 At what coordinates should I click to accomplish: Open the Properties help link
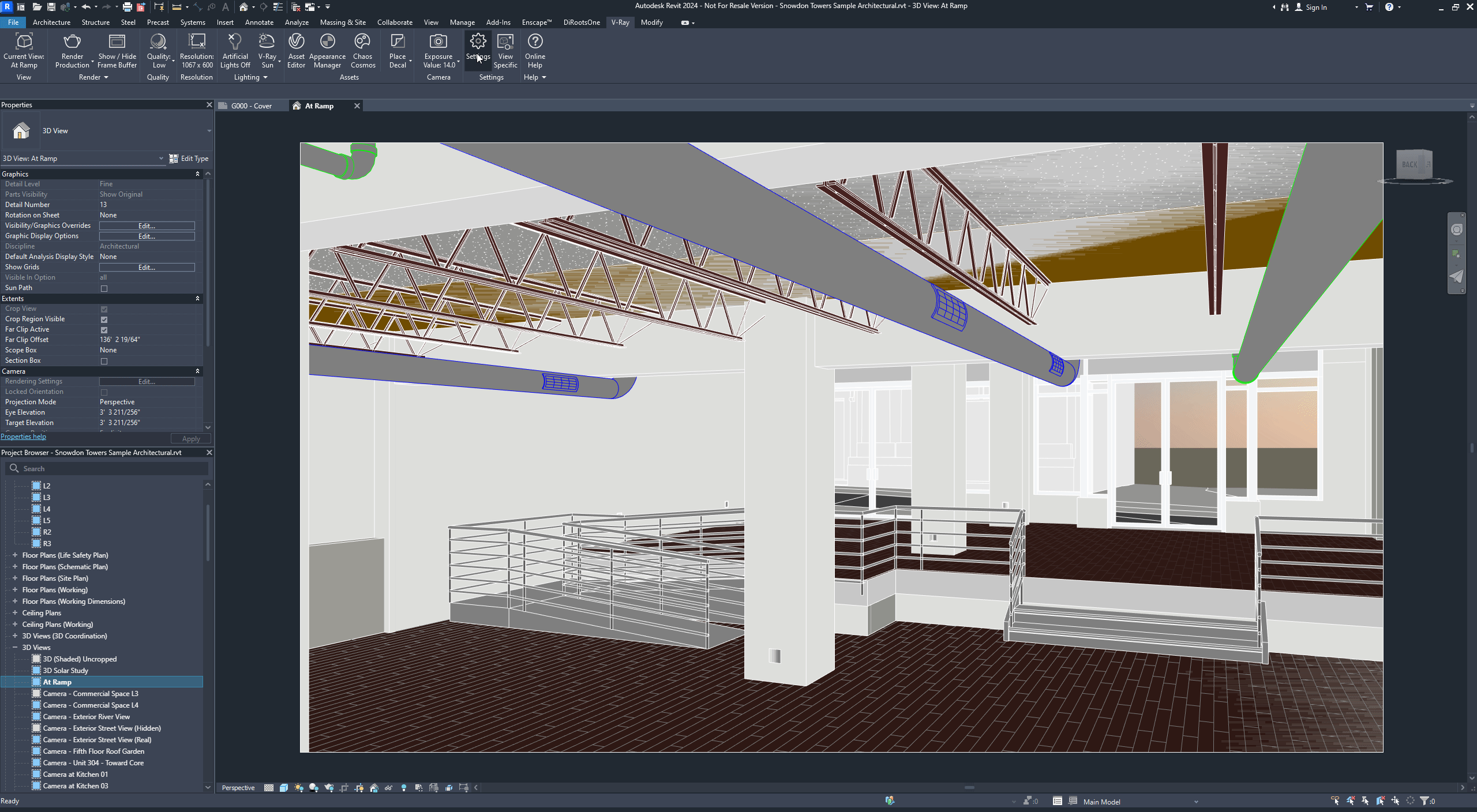point(23,437)
